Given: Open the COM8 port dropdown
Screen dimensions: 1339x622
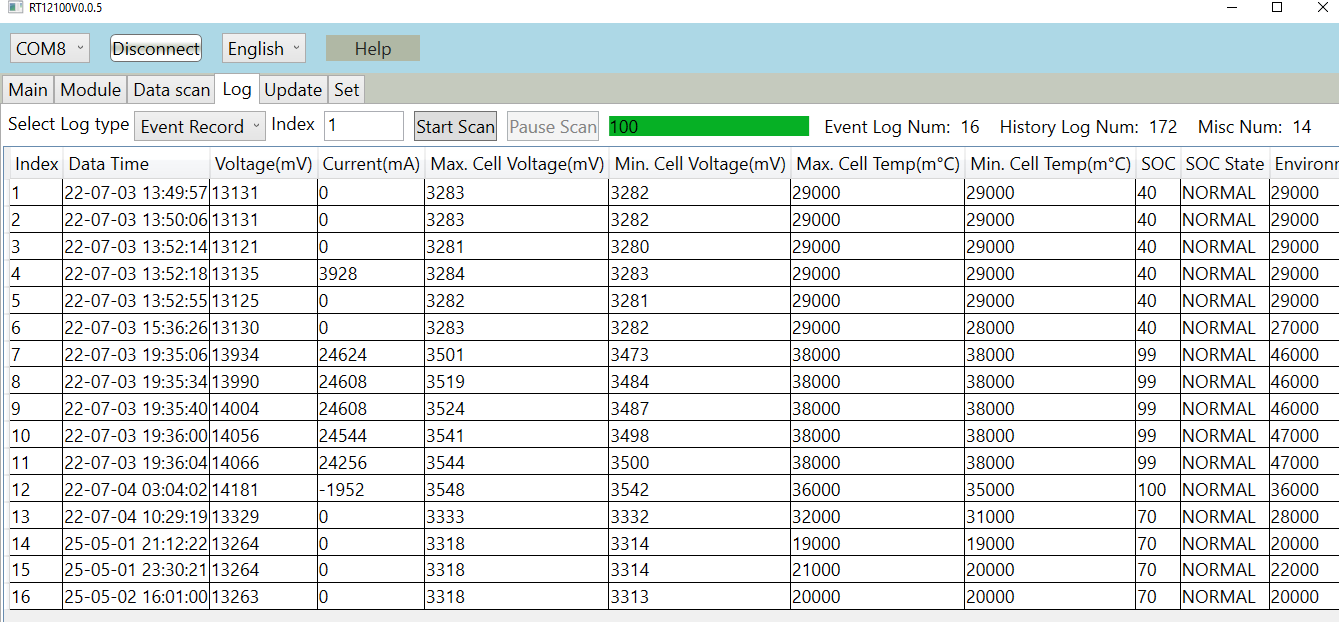Looking at the screenshot, I should tap(50, 48).
